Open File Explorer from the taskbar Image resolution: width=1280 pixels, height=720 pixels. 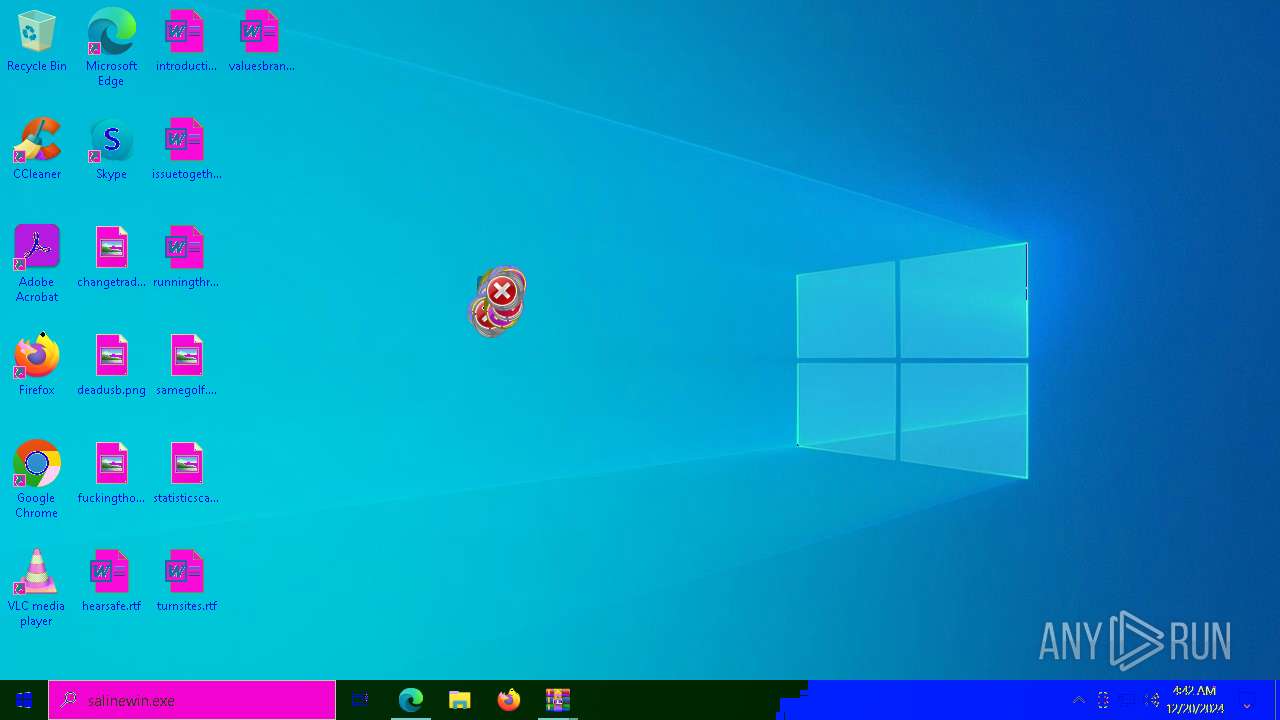pyautogui.click(x=459, y=700)
